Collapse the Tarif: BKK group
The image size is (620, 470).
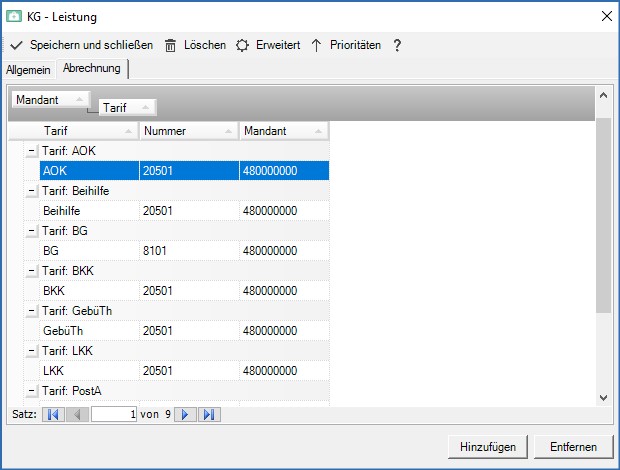pyautogui.click(x=31, y=270)
